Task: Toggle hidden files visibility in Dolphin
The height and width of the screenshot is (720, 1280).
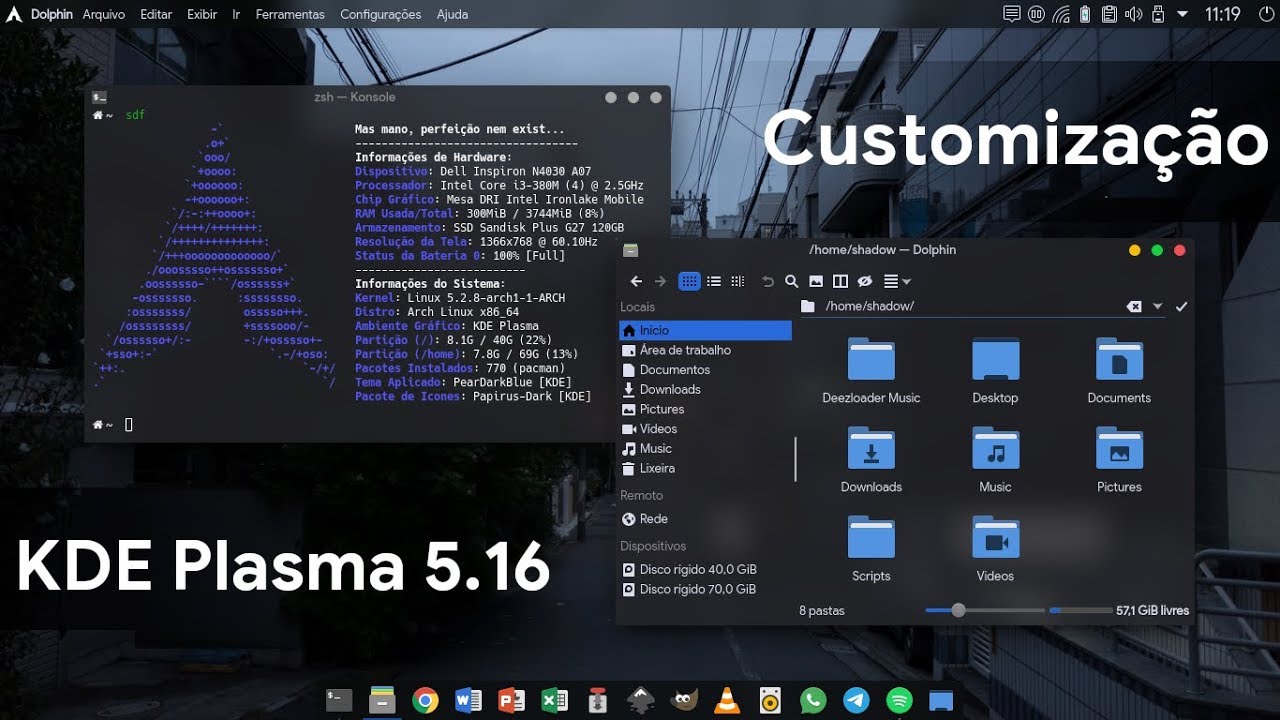Action: [x=866, y=282]
